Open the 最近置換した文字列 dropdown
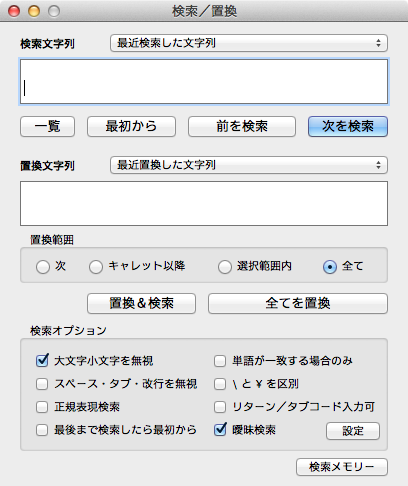 pyautogui.click(x=249, y=165)
